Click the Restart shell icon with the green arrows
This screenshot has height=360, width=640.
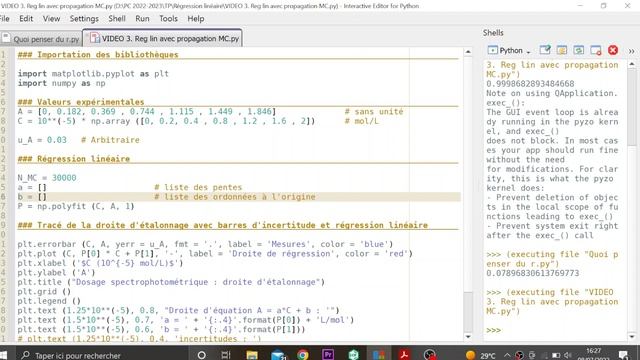(x=578, y=50)
